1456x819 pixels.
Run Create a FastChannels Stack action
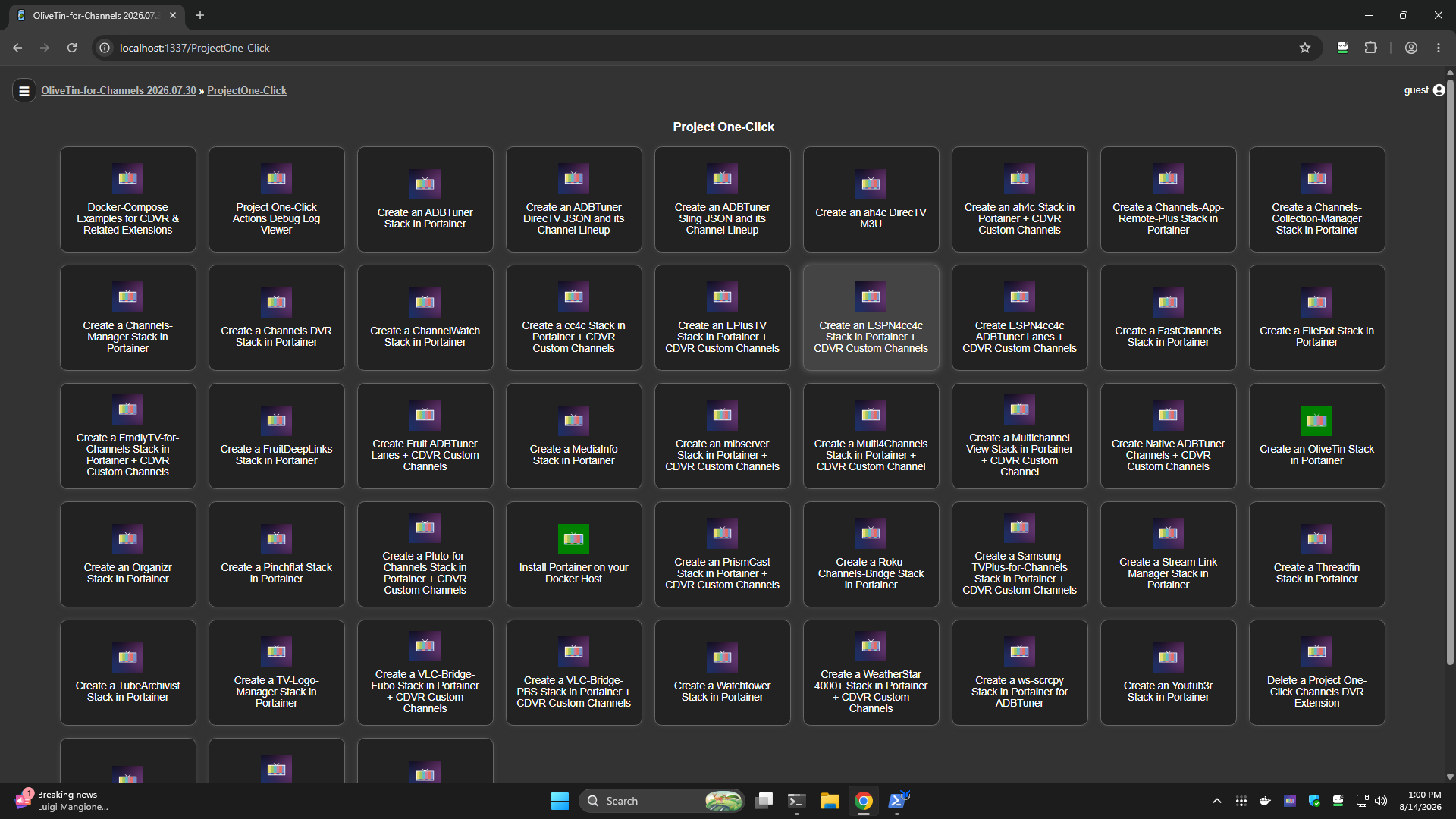pos(1169,318)
